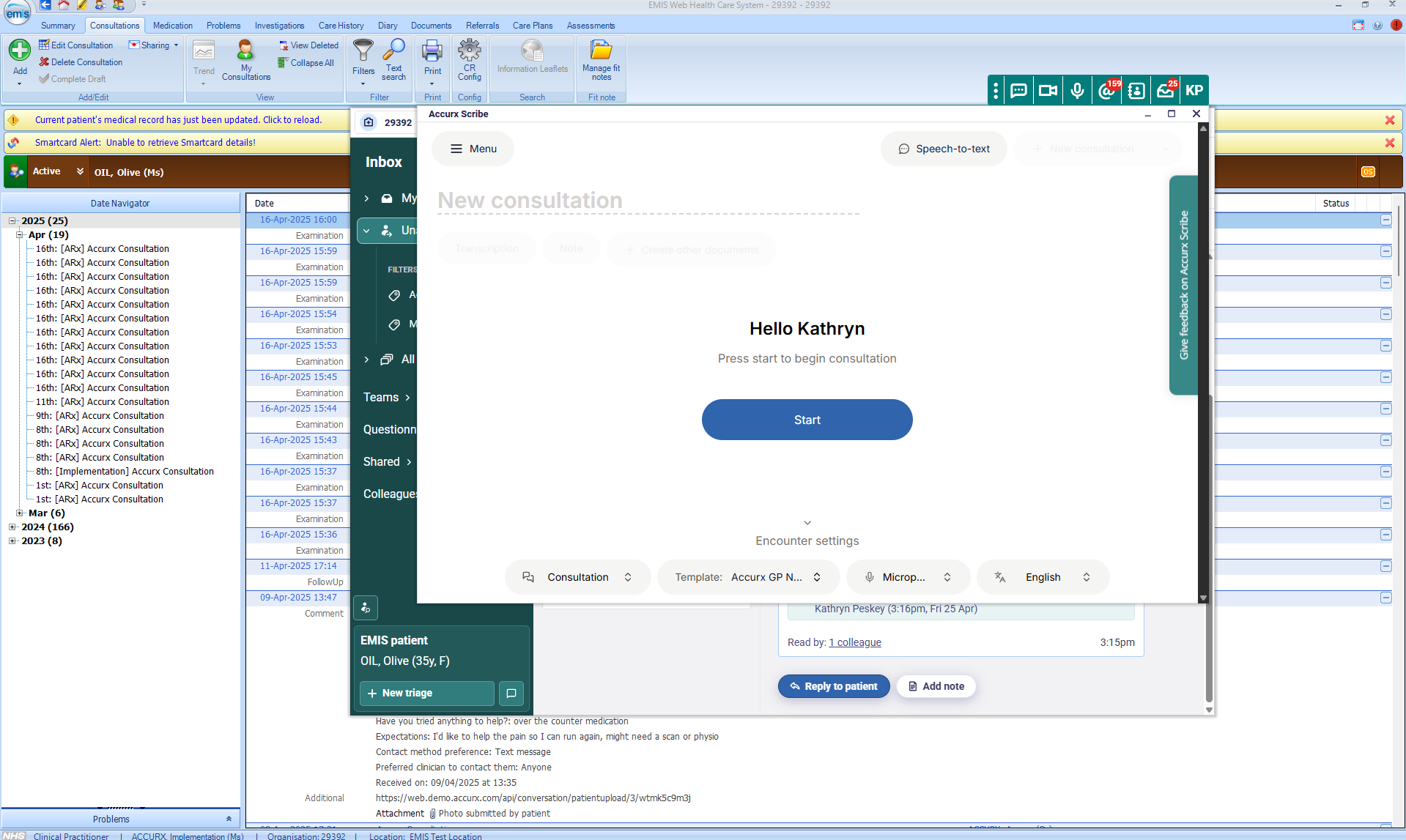Dismiss the medical record updated banner

click(1389, 120)
